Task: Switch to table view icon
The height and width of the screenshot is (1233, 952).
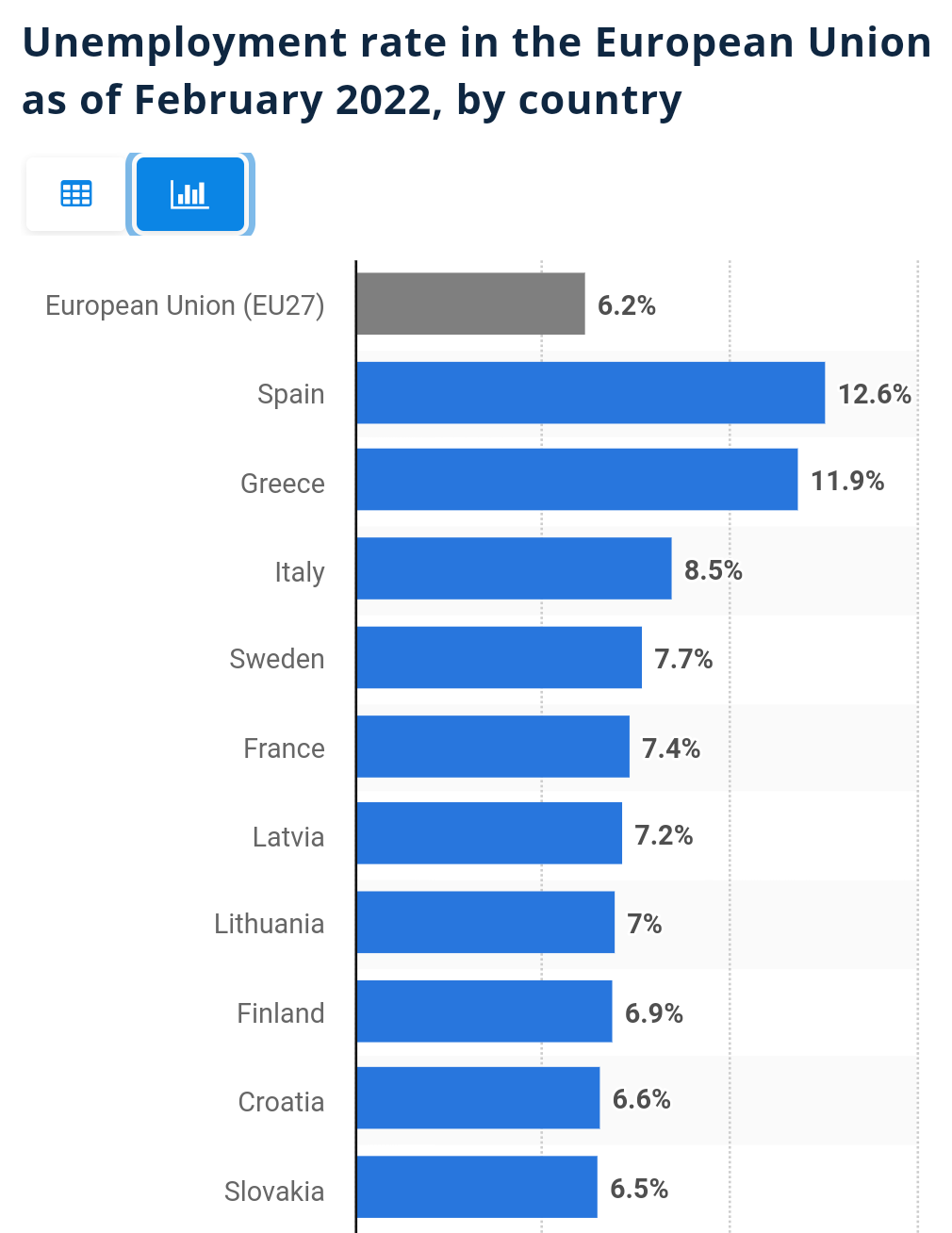Action: pyautogui.click(x=75, y=194)
